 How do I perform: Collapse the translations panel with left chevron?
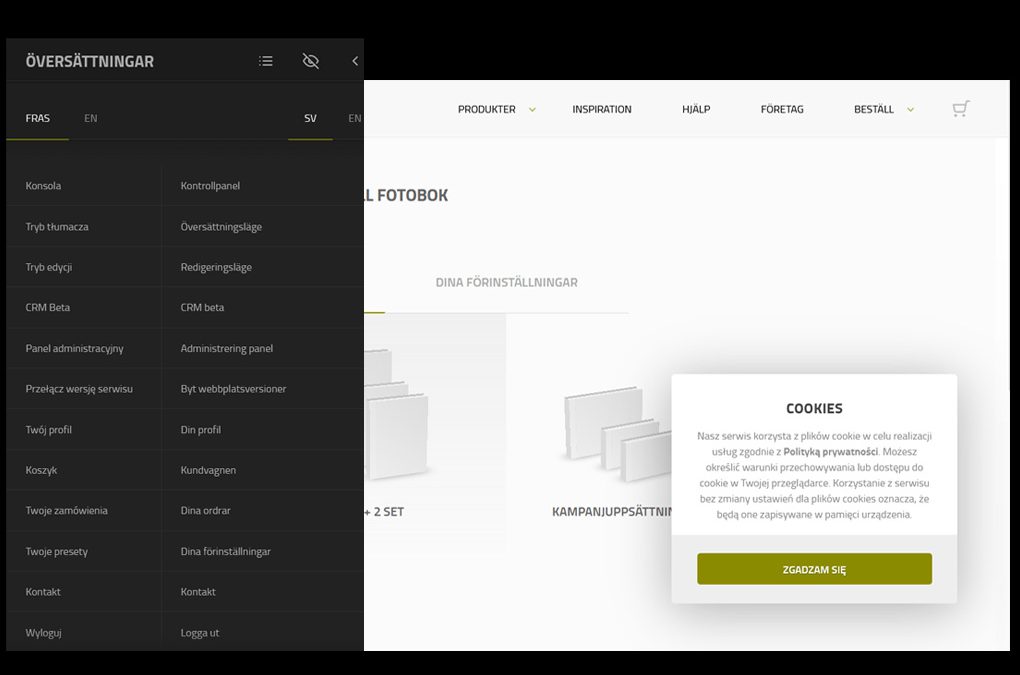pyautogui.click(x=354, y=61)
